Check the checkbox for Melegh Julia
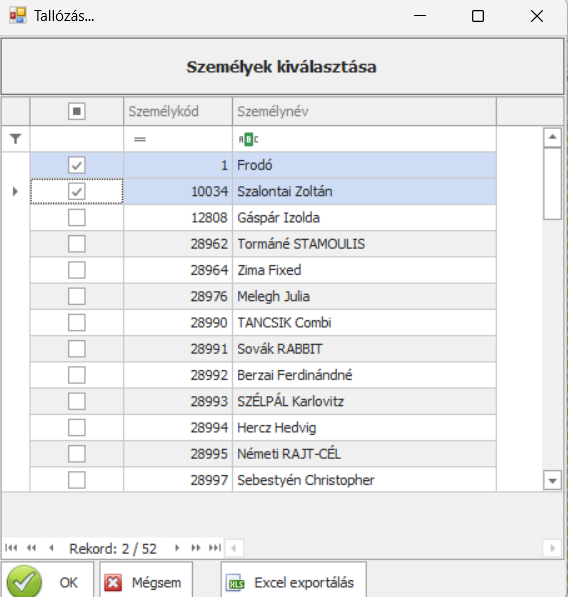Image resolution: width=568 pixels, height=597 pixels. (77, 297)
